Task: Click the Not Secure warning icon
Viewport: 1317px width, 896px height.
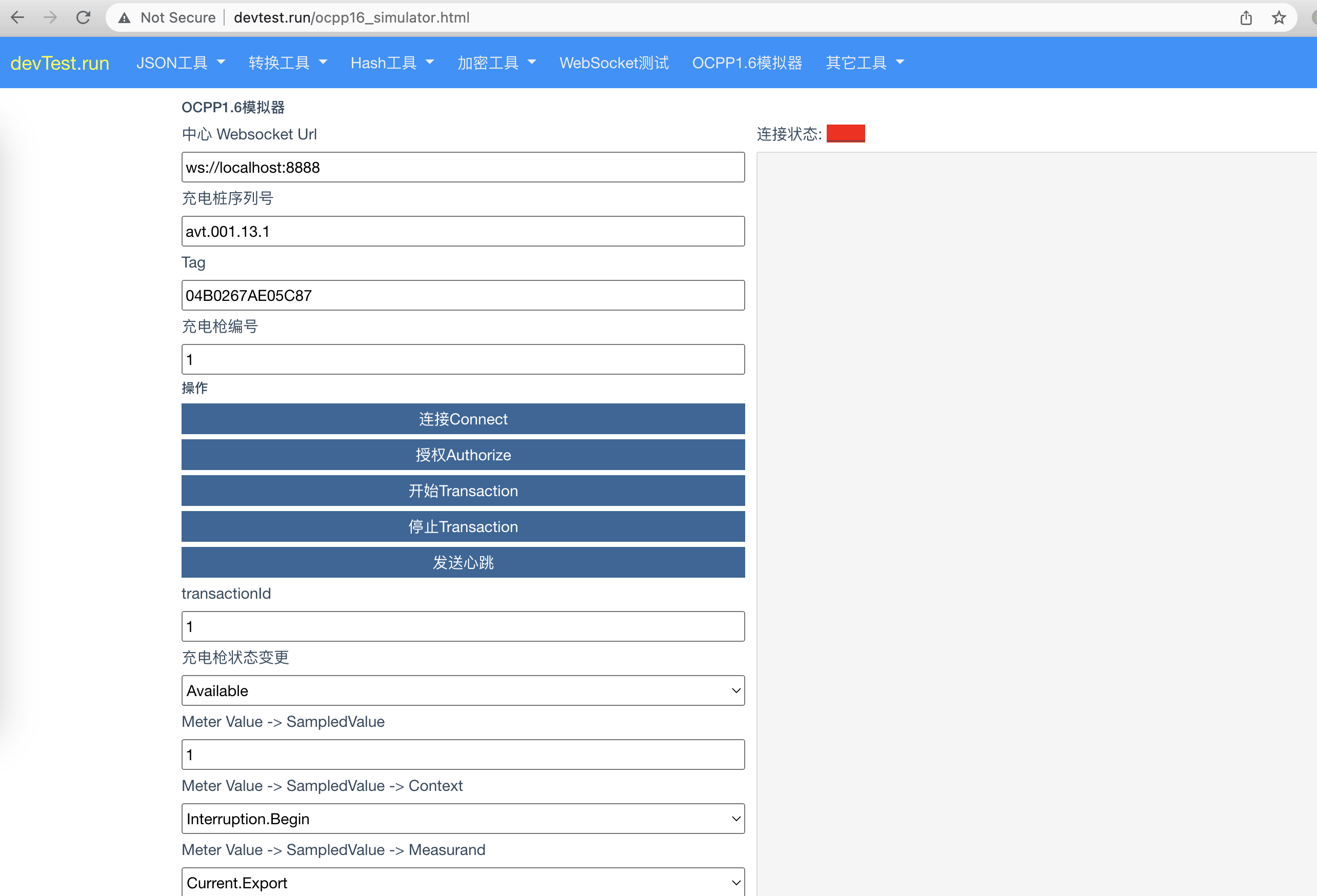Action: 125,18
